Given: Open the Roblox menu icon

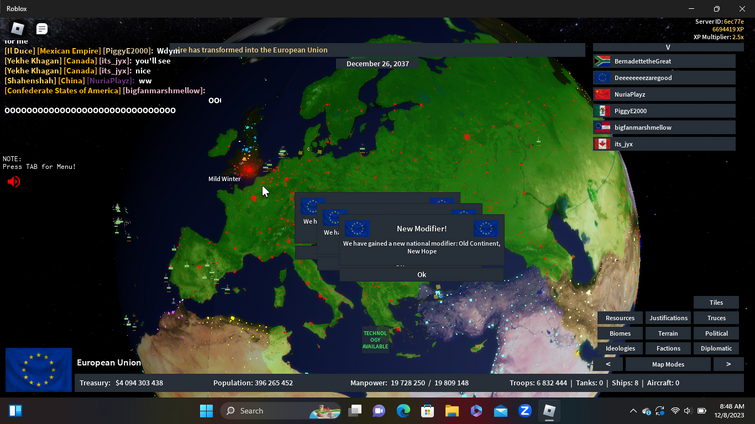Looking at the screenshot, I should point(18,29).
